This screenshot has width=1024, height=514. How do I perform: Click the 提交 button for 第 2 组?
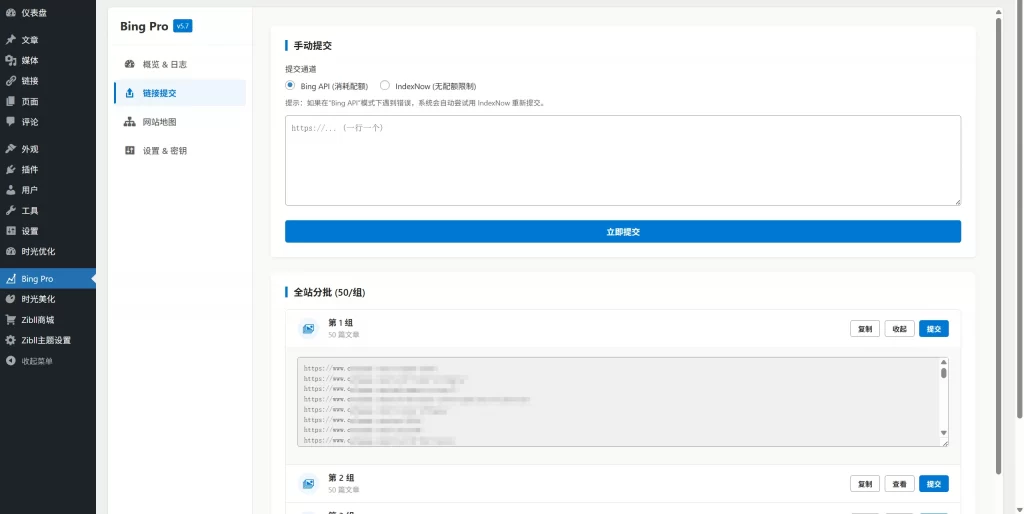click(933, 484)
